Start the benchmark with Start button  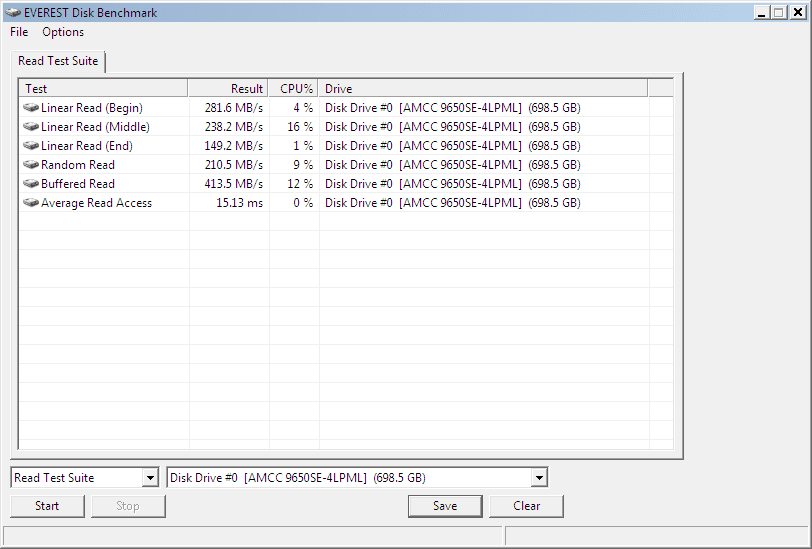(x=47, y=506)
